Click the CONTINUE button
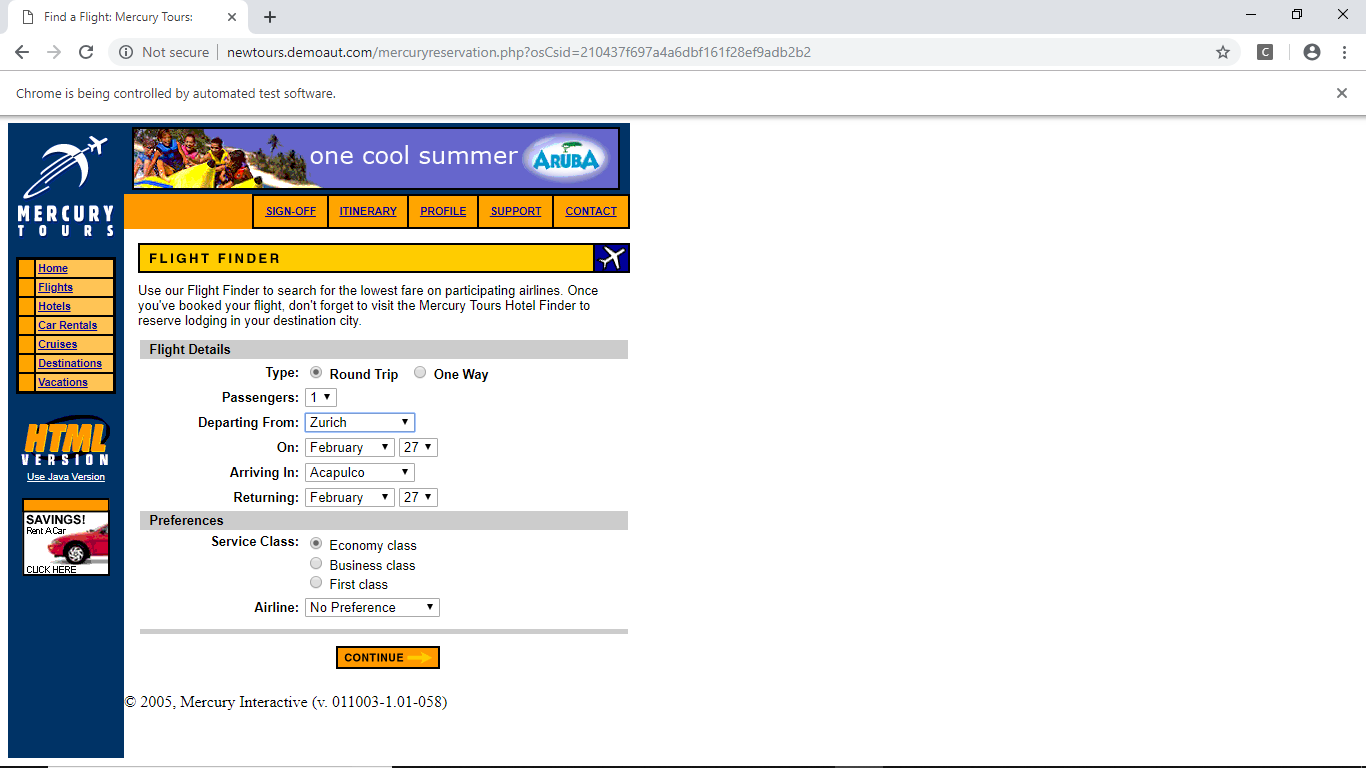Viewport: 1366px width, 768px height. point(388,657)
